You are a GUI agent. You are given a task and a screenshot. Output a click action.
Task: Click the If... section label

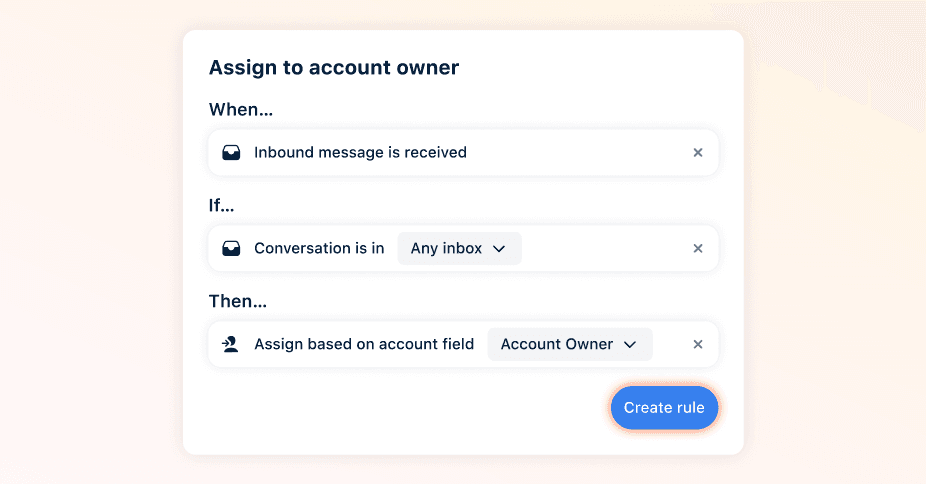point(221,205)
